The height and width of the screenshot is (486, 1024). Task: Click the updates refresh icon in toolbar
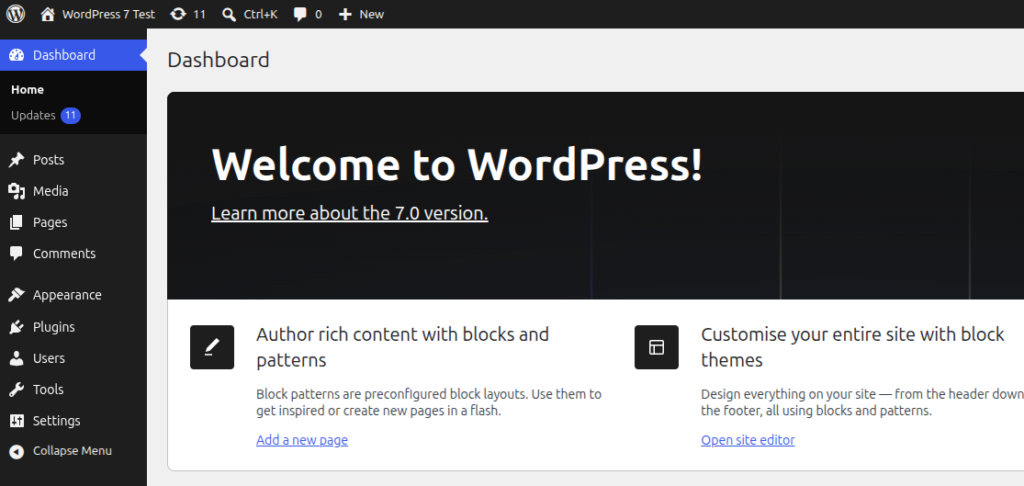click(178, 14)
